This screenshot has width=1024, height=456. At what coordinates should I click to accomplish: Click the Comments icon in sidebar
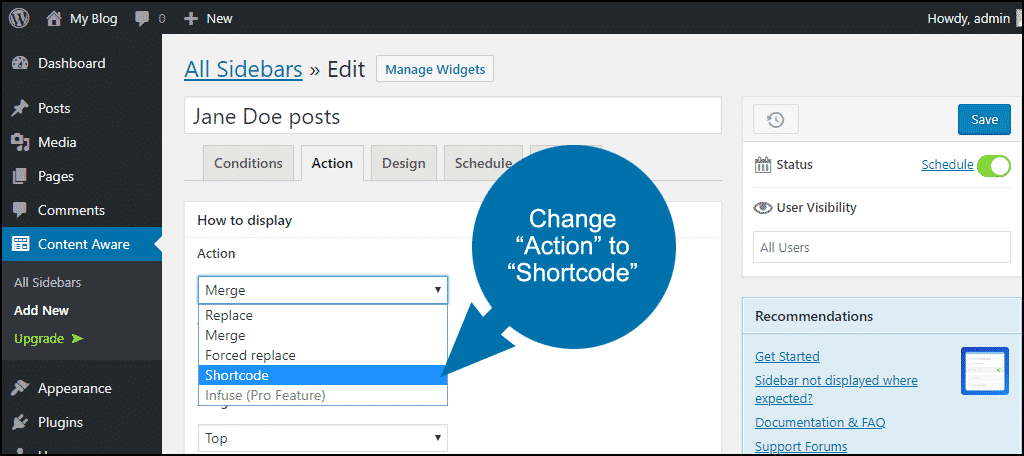[x=20, y=210]
